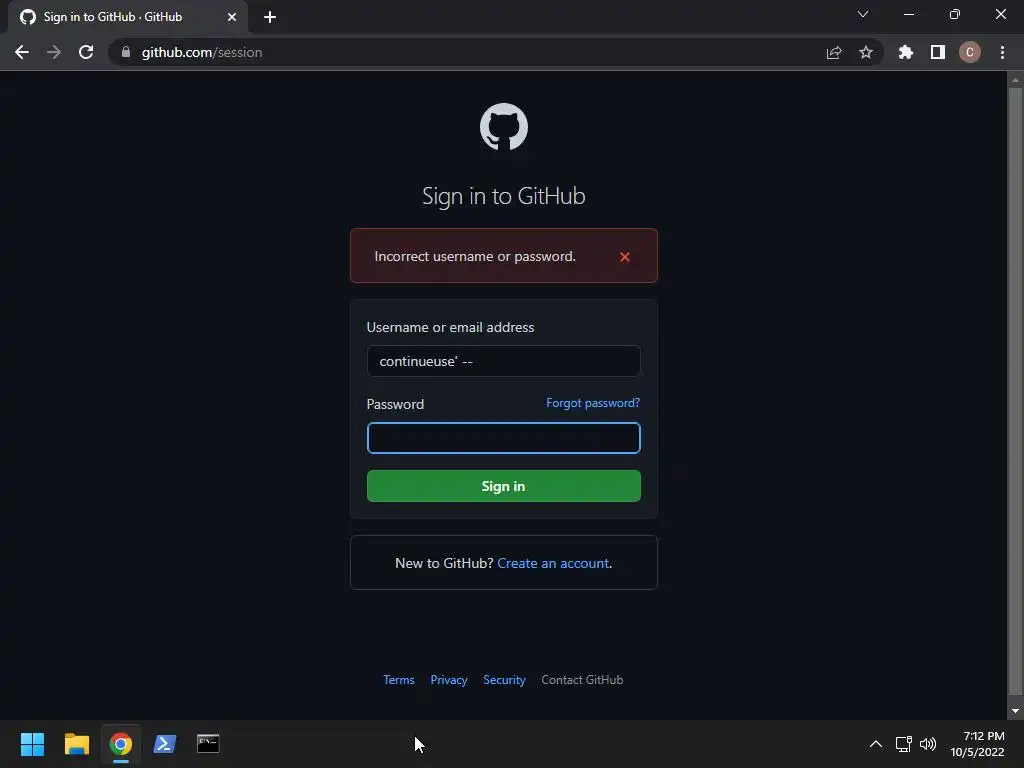1024x768 pixels.
Task: Bookmark this tab with star icon
Action: (x=866, y=52)
